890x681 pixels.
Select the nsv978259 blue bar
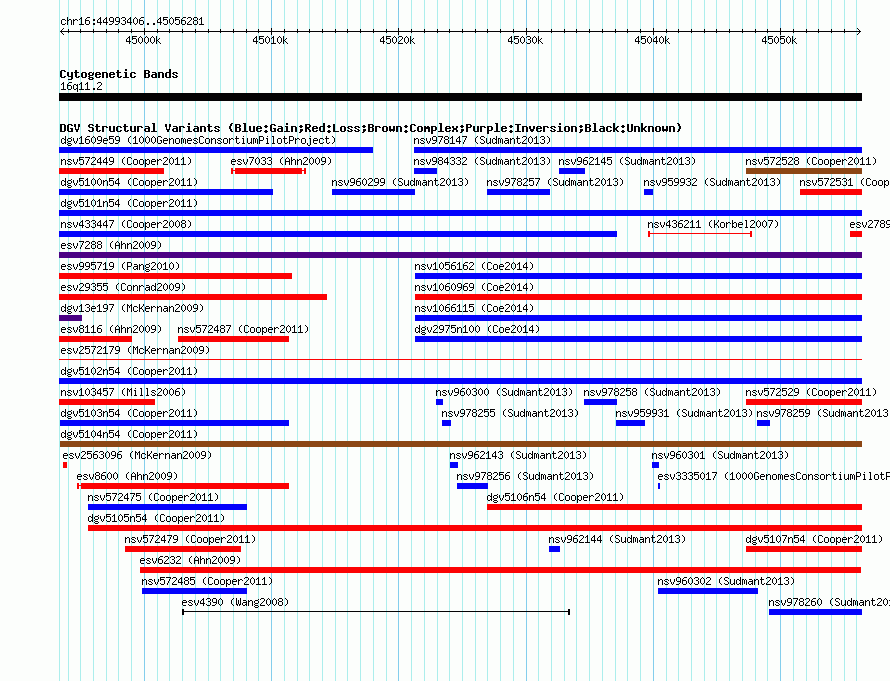pos(763,423)
